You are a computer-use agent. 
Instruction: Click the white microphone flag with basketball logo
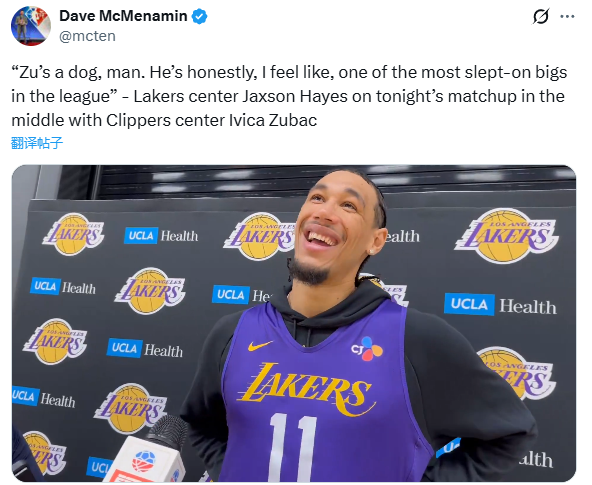pyautogui.click(x=146, y=460)
